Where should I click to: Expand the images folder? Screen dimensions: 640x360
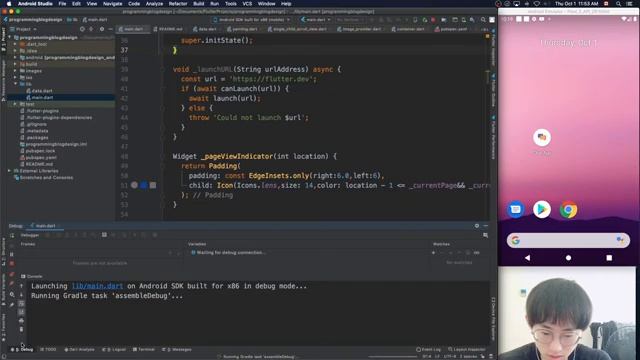point(16,71)
